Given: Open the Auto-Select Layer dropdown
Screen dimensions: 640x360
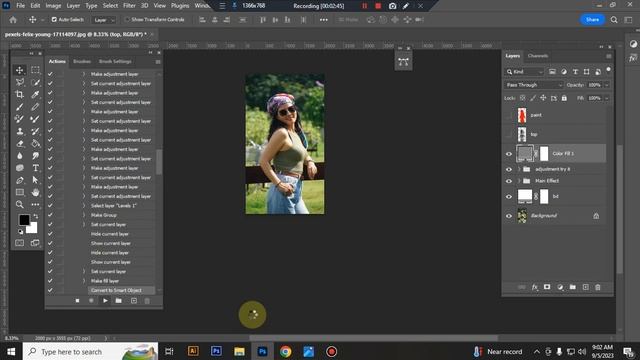Looking at the screenshot, I should coord(104,20).
